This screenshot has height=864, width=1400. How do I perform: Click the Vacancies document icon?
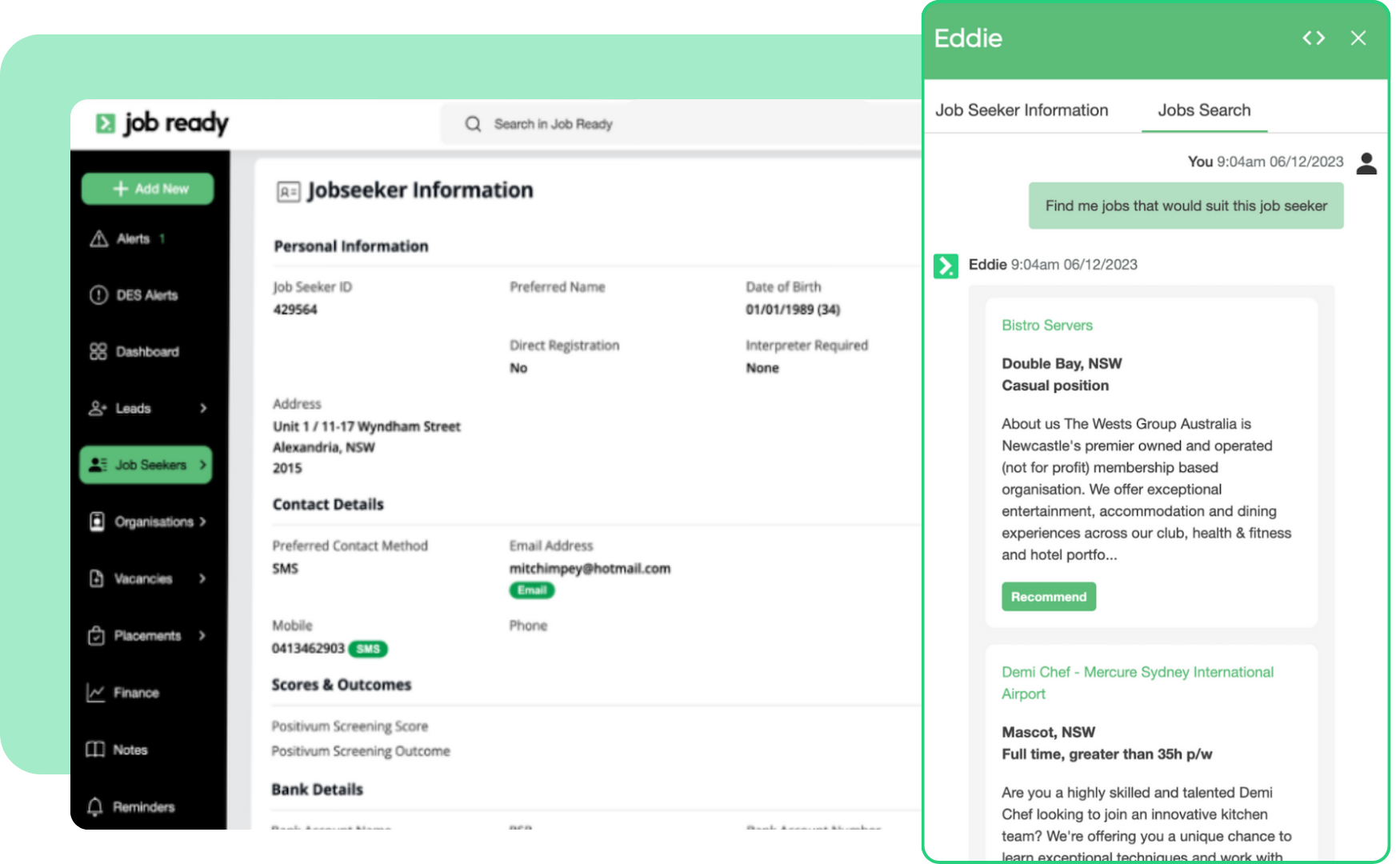[x=96, y=578]
